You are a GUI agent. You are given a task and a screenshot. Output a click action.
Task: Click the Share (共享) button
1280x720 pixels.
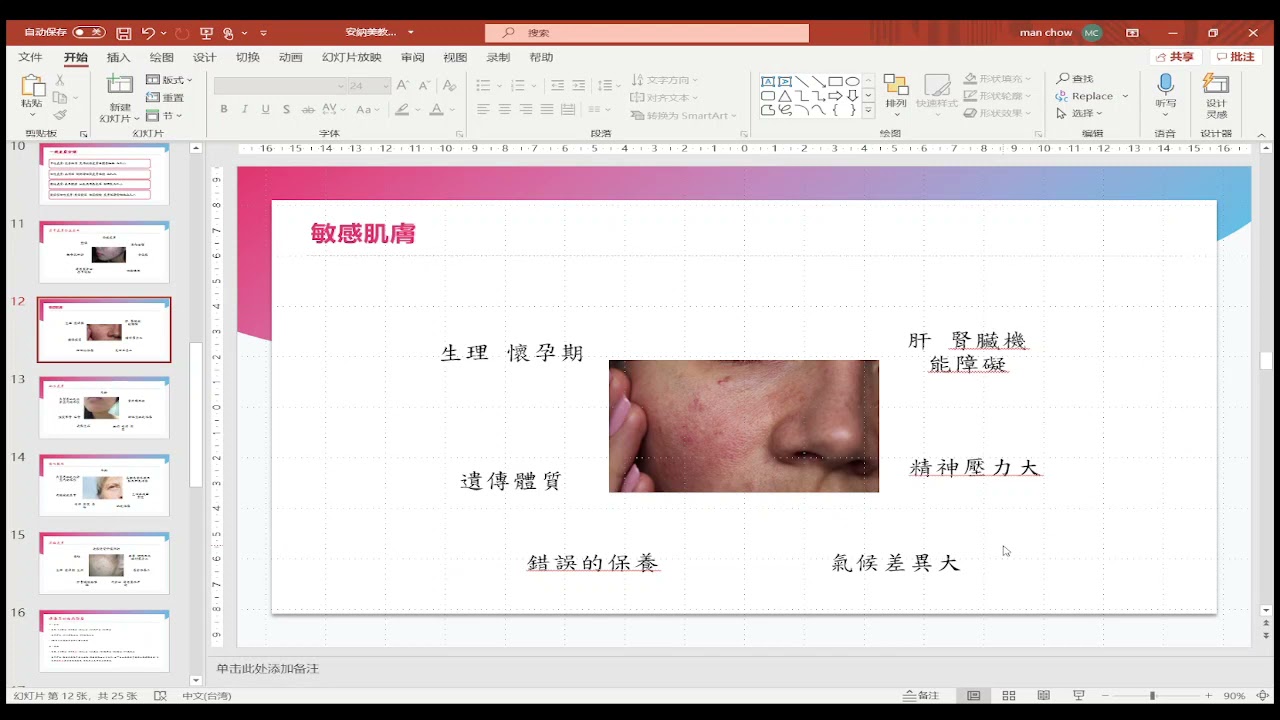click(x=1174, y=57)
